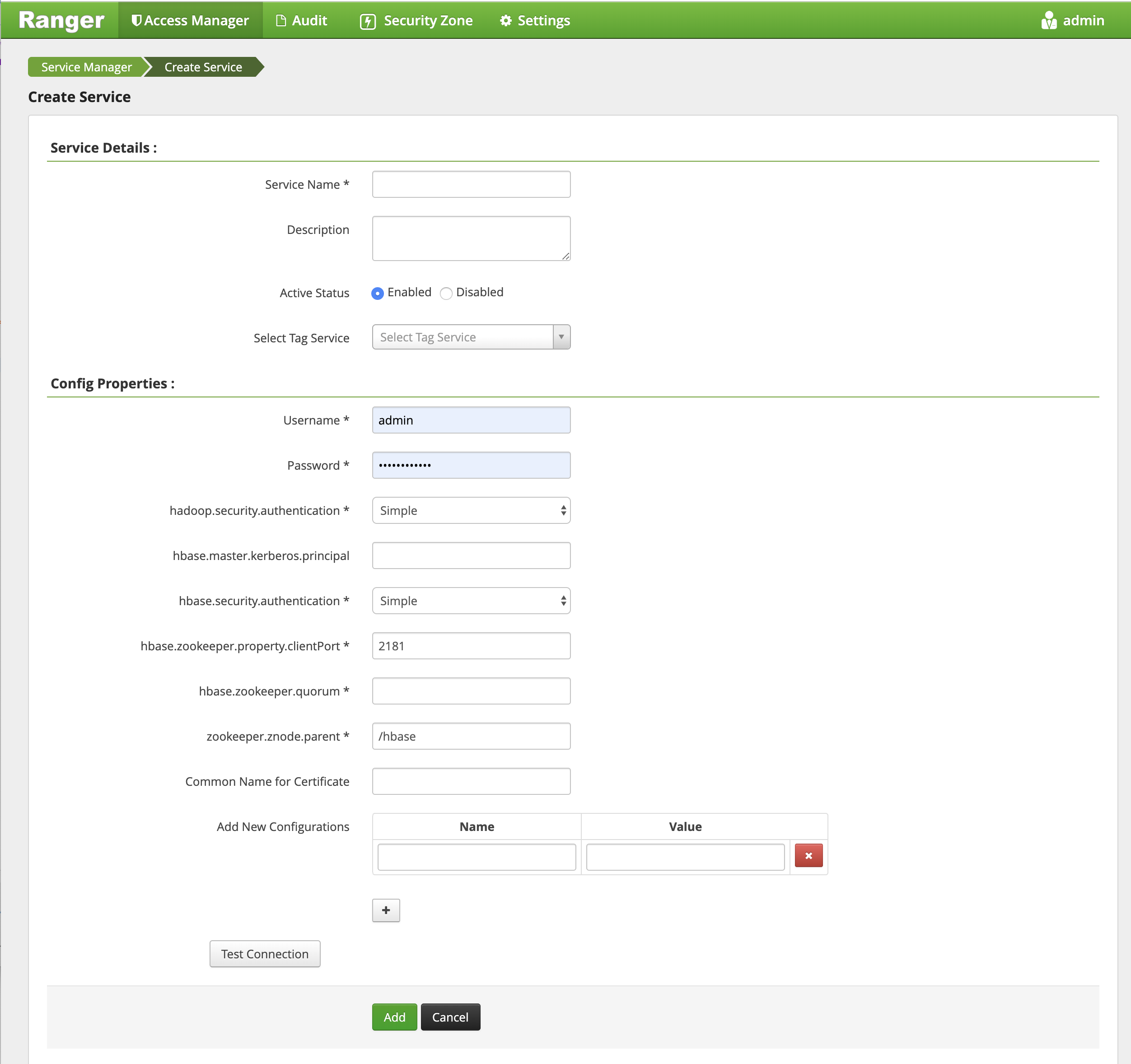Viewport: 1131px width, 1064px height.
Task: Click Common Name for Certificate field
Action: point(471,781)
